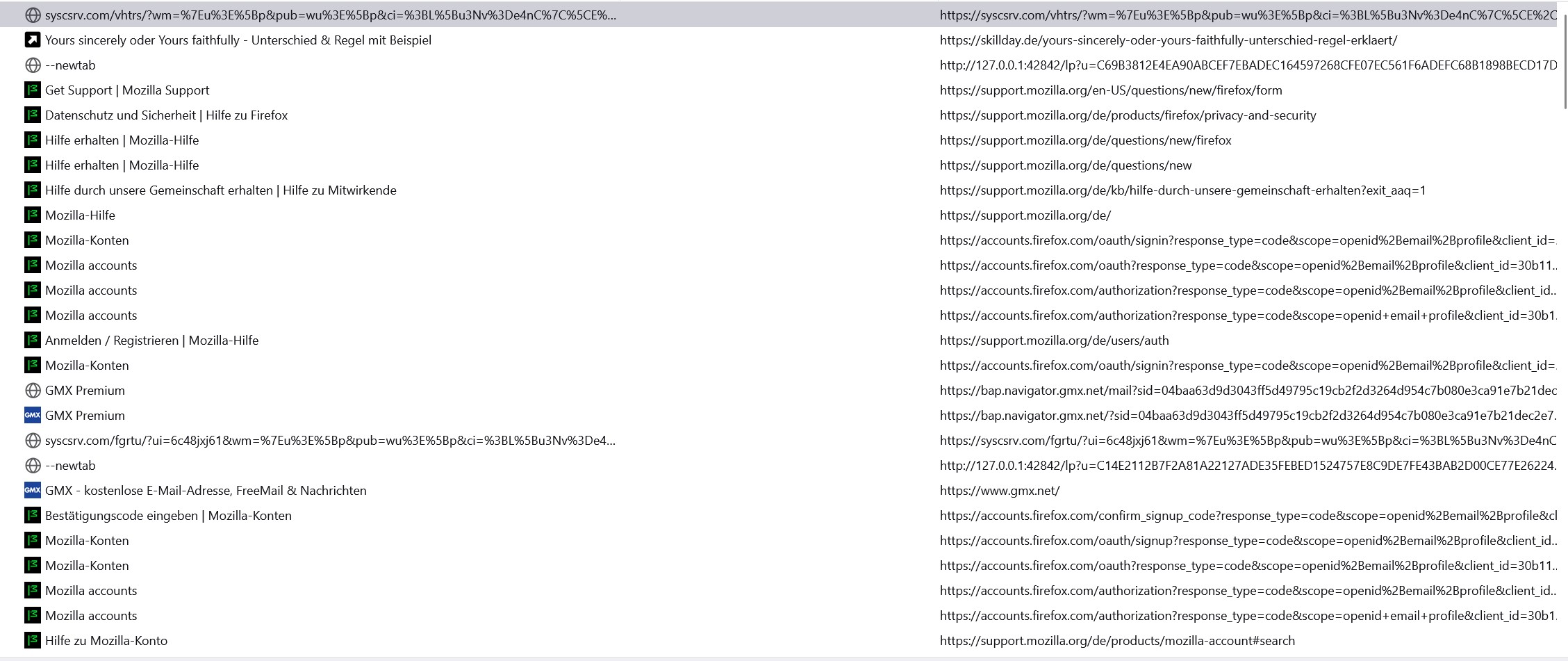Select the Hilfe zu Mozilla-Konto title
The image size is (1568, 661).
point(106,641)
